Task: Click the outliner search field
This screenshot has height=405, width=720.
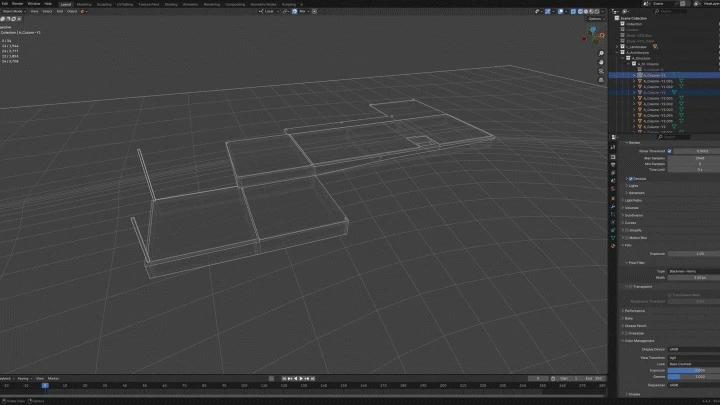Action: point(671,11)
